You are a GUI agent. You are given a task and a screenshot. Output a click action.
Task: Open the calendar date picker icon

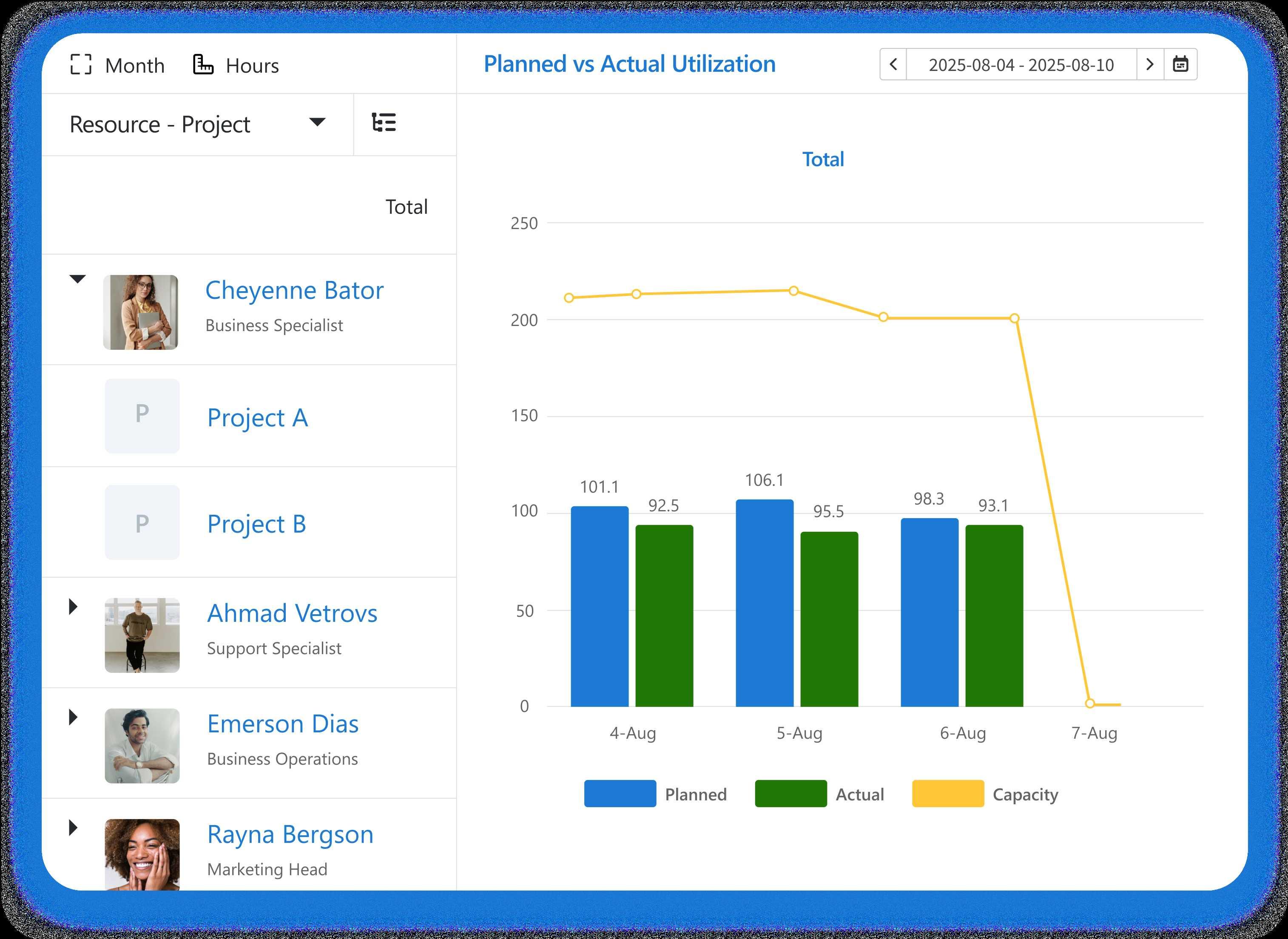(1180, 64)
